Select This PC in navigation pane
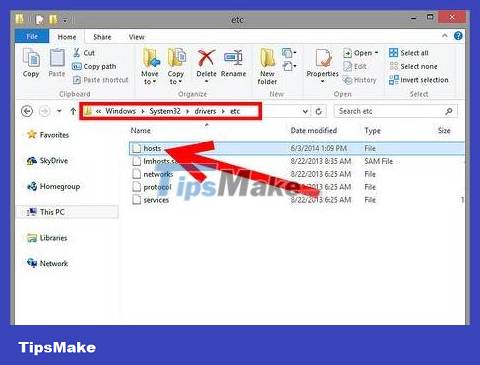 (x=67, y=212)
